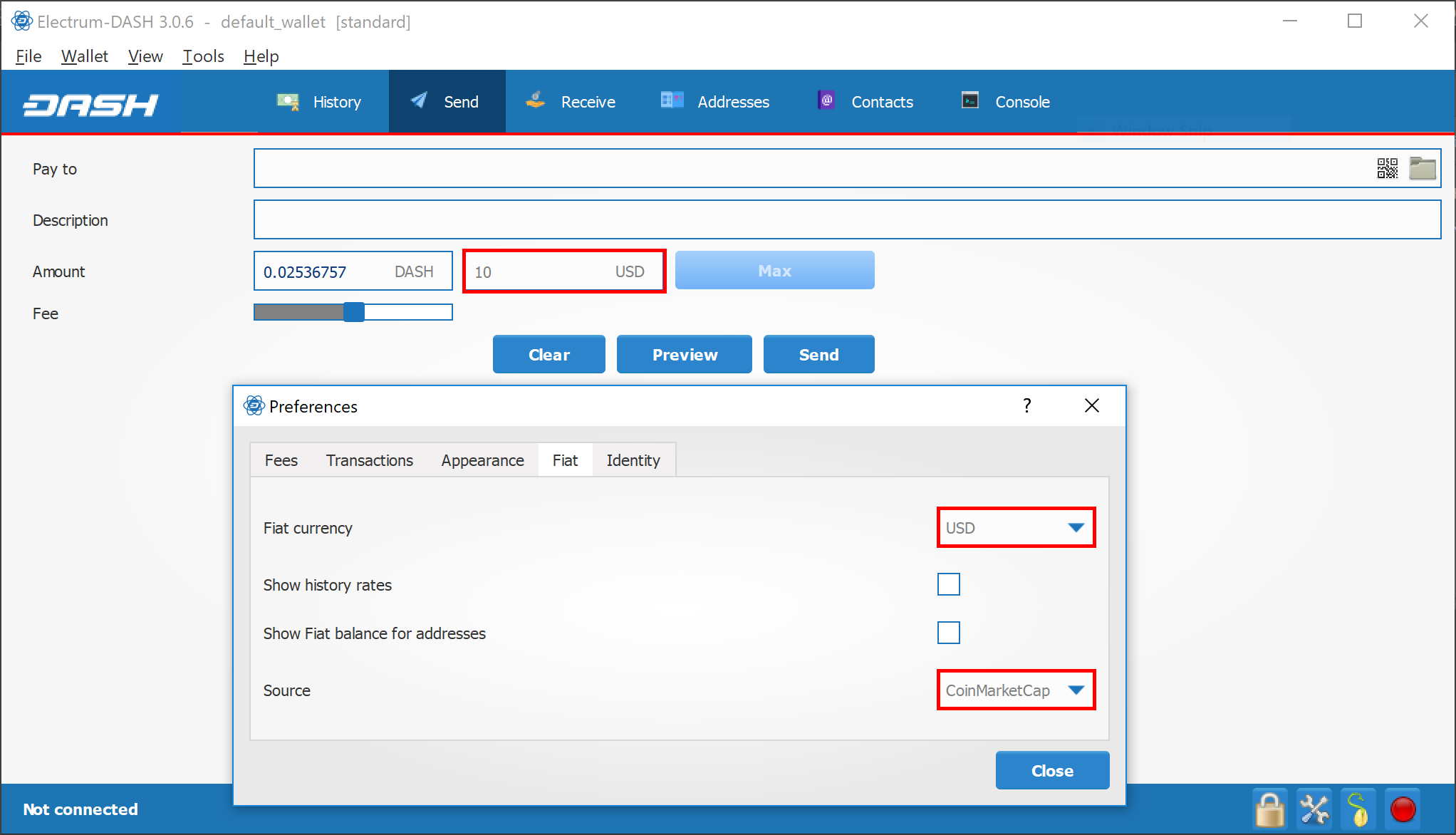Close the Preferences dialog with the Close button
This screenshot has width=1456, height=835.
(1051, 771)
